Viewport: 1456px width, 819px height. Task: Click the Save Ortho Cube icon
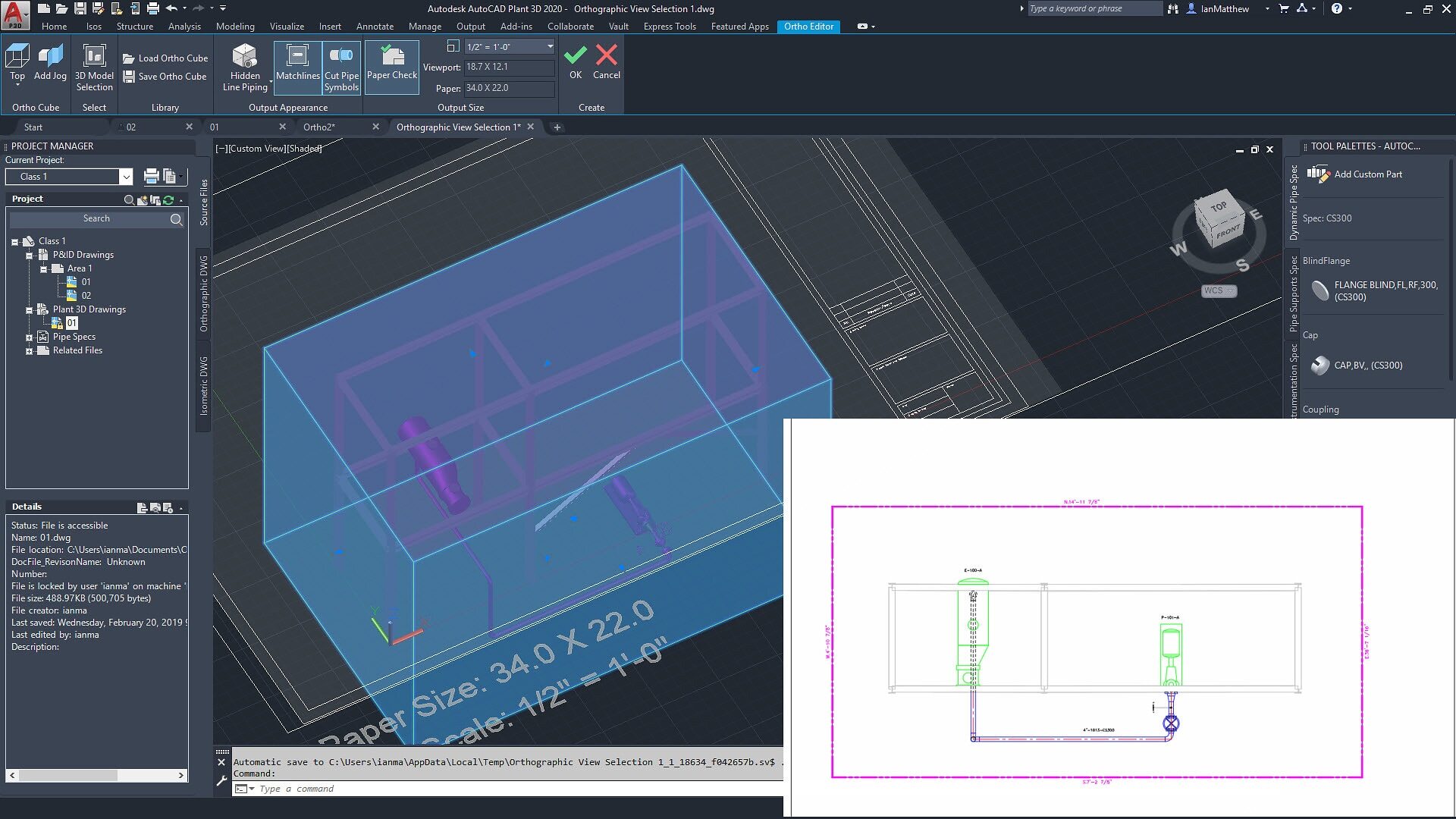129,76
